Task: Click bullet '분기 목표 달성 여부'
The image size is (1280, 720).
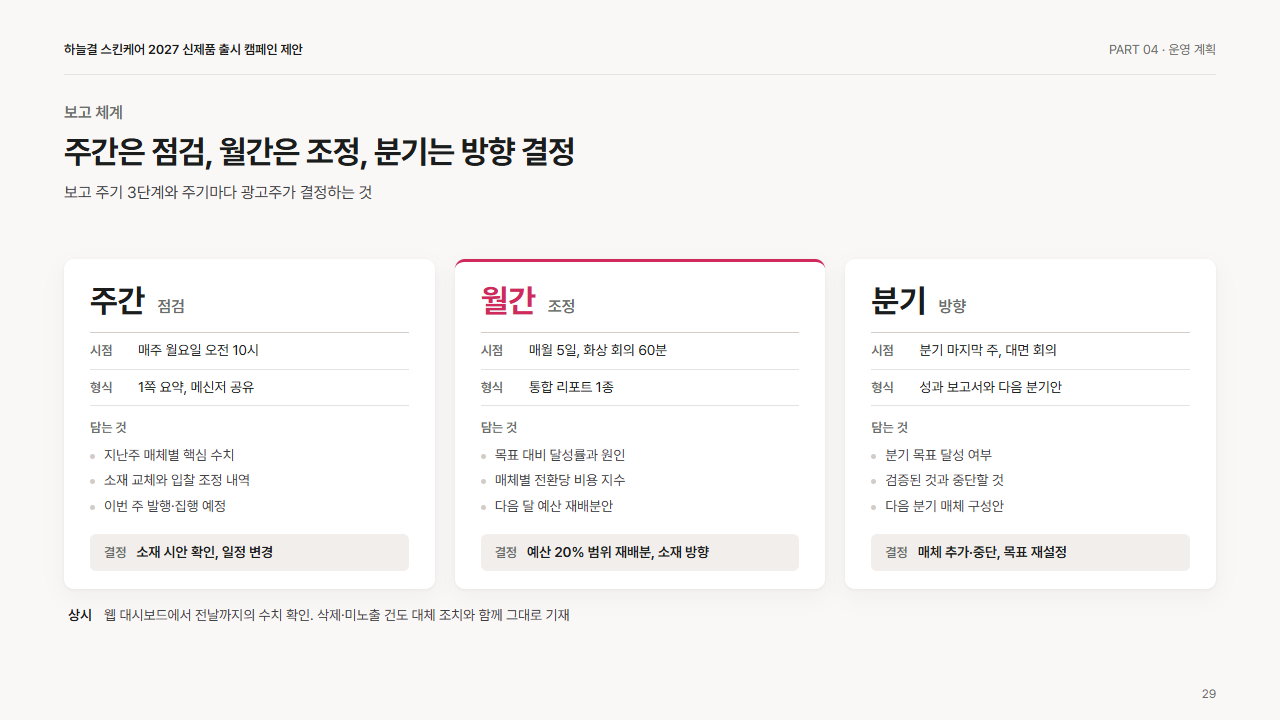Action: coord(938,455)
